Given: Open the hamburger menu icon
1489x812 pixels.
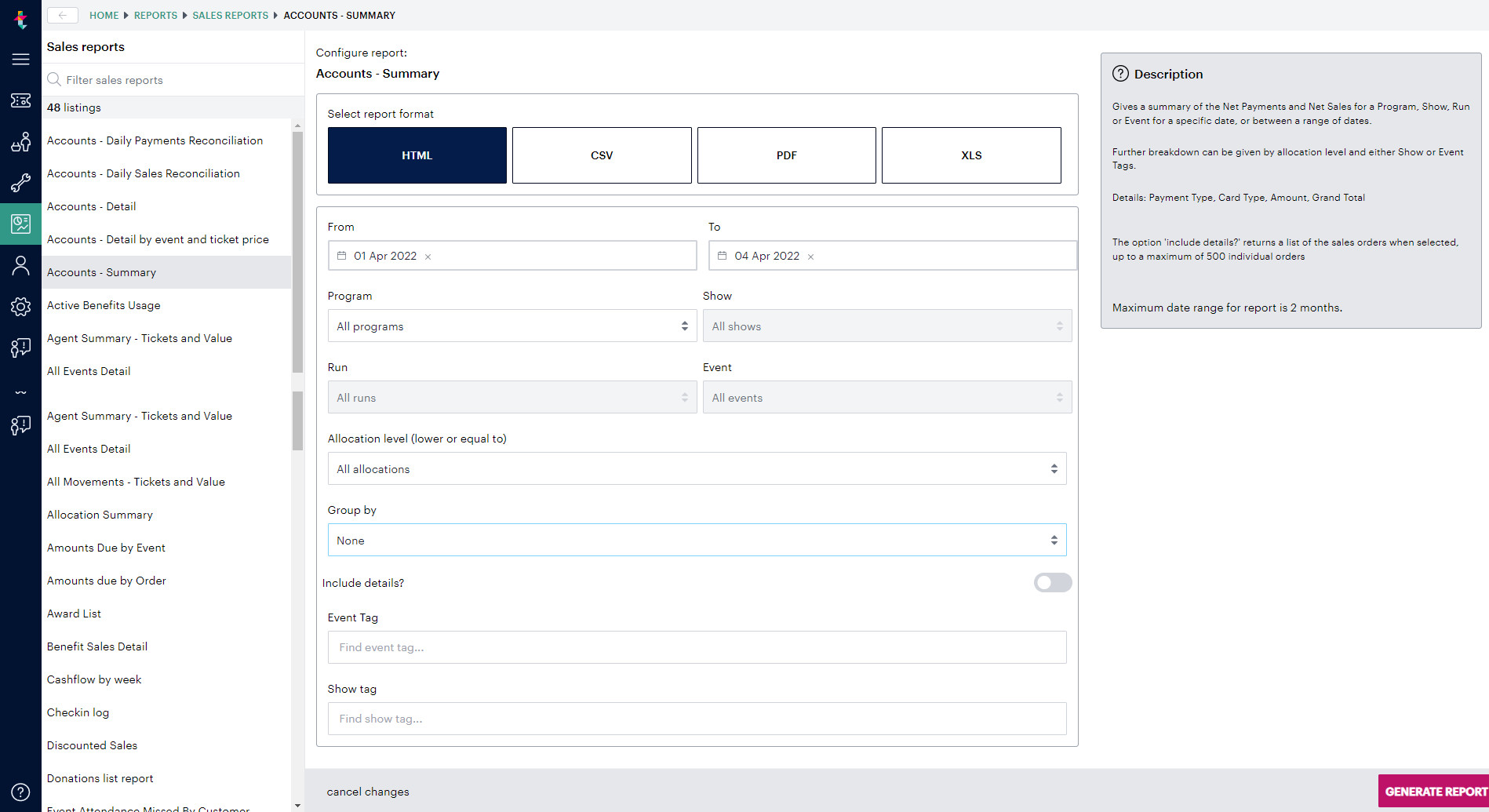Looking at the screenshot, I should click(x=20, y=59).
